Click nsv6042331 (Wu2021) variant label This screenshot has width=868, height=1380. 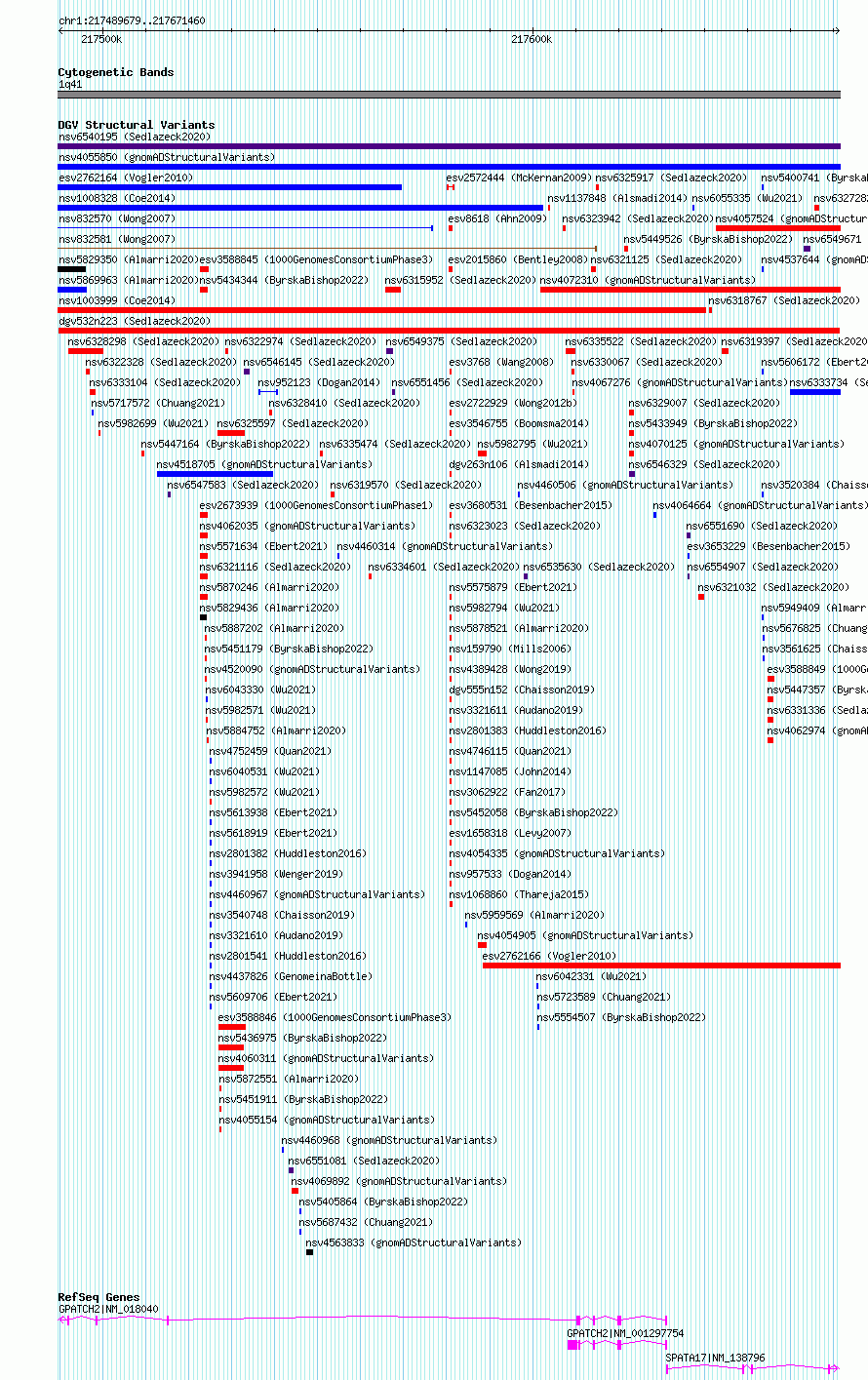[x=592, y=976]
